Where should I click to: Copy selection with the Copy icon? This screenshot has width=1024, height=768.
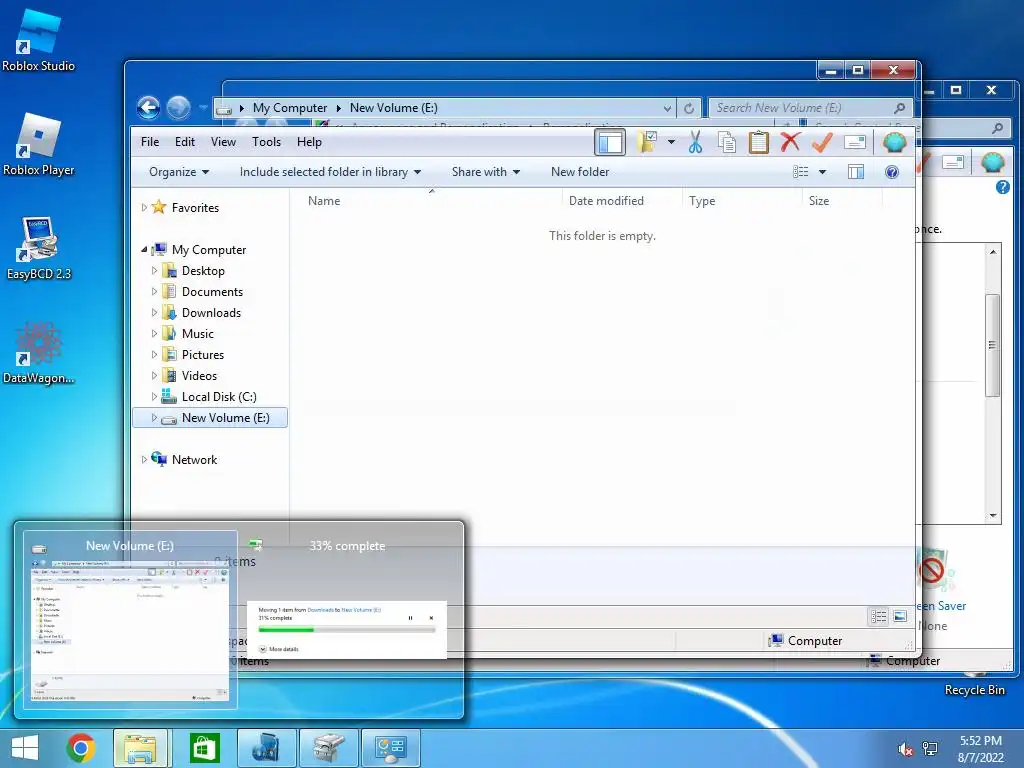click(x=726, y=142)
